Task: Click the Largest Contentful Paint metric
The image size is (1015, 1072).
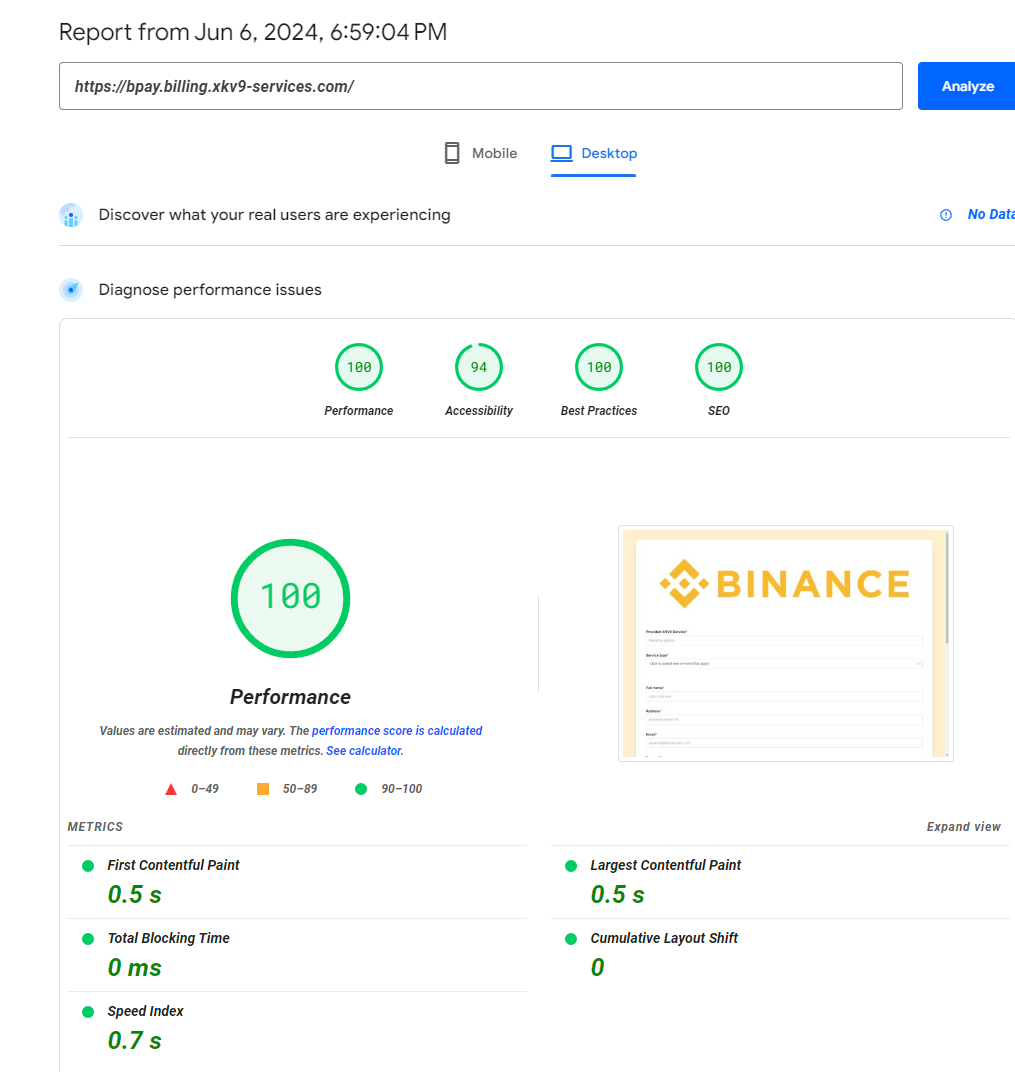Action: click(x=665, y=865)
